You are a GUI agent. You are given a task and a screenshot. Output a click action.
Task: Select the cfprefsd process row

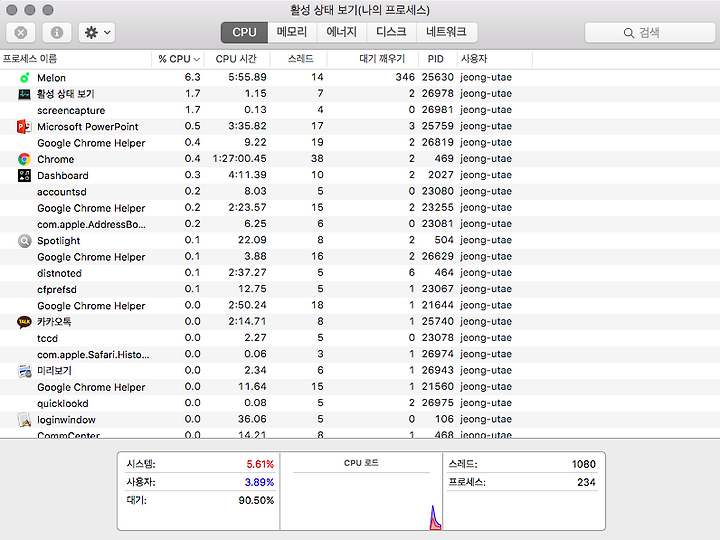(360, 289)
